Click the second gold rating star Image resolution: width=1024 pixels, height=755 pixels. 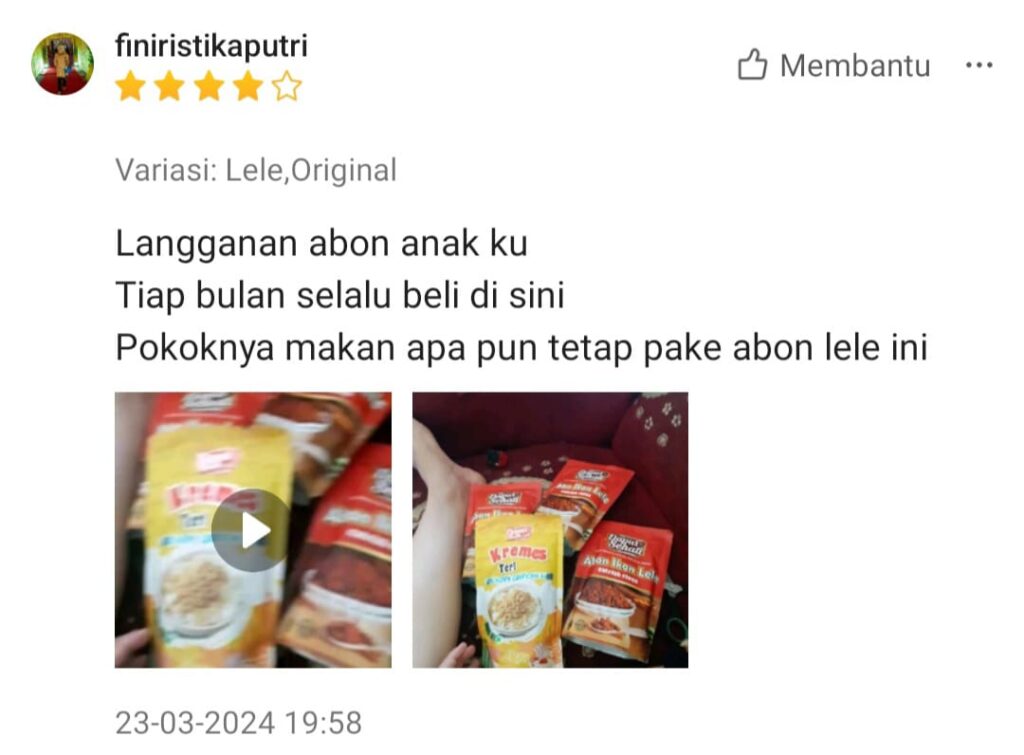click(x=170, y=86)
